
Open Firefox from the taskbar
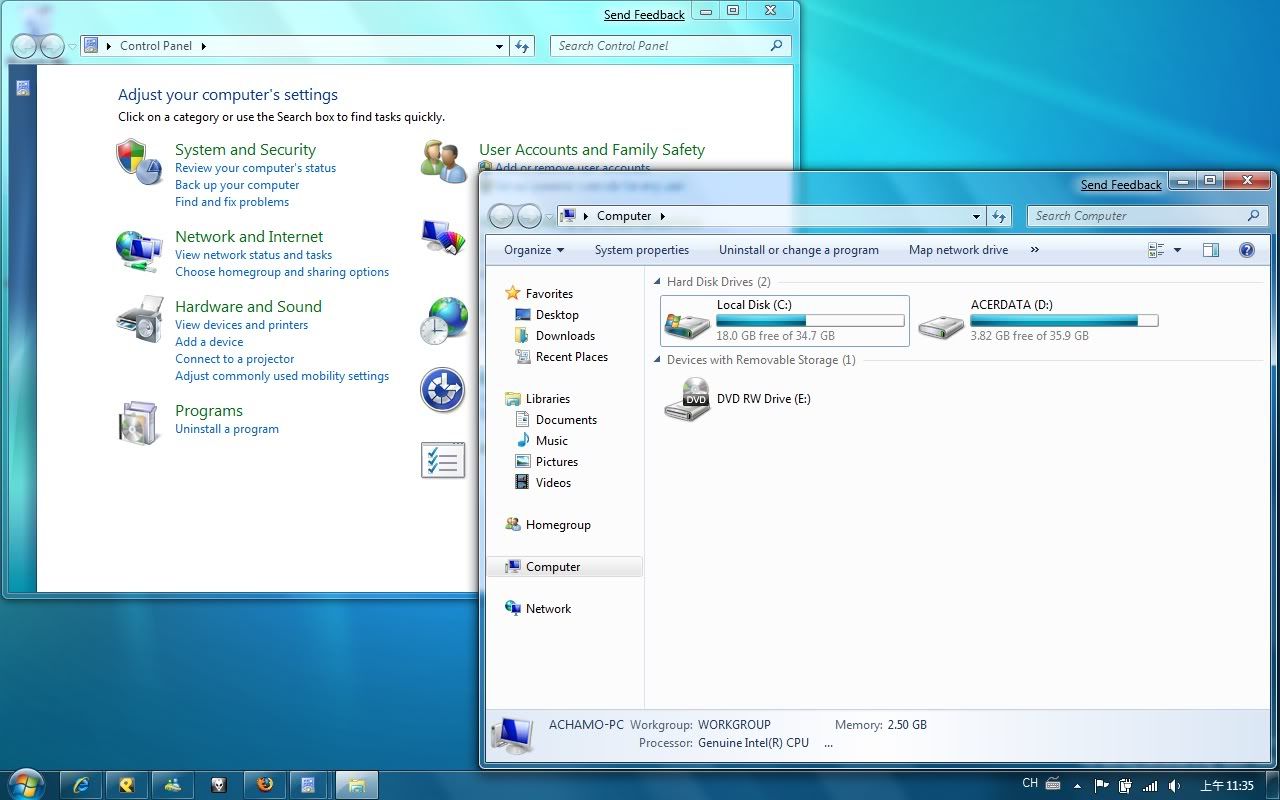(264, 784)
